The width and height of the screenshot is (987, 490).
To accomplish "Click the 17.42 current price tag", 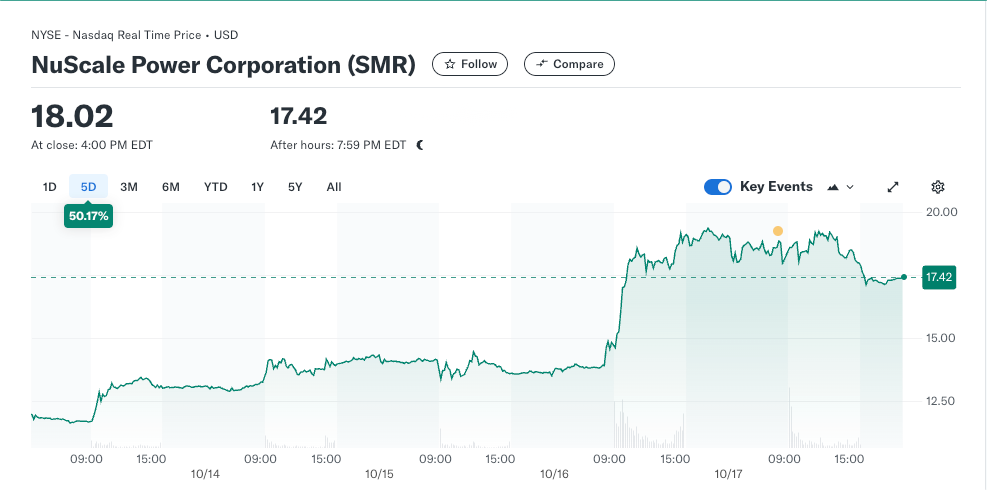I will click(939, 277).
